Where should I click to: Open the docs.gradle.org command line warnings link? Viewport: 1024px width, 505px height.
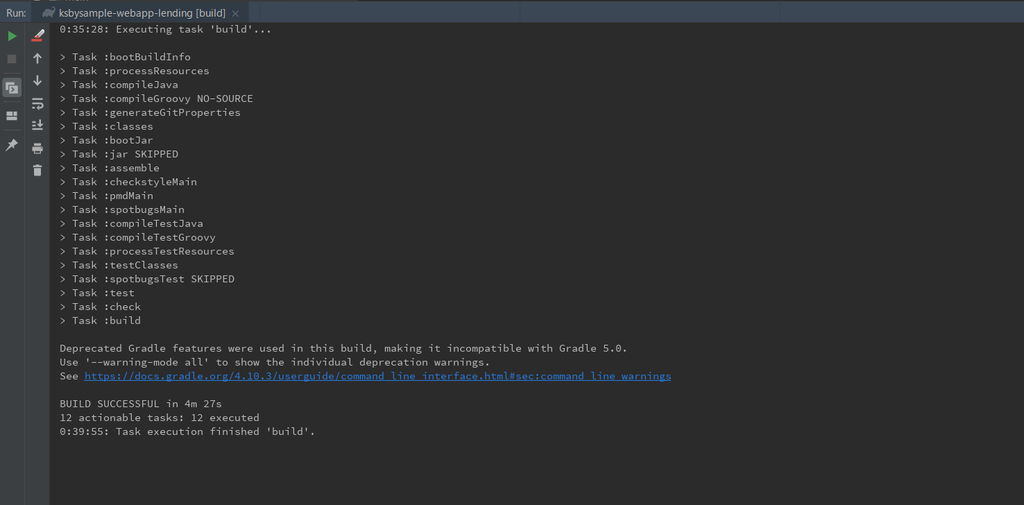pyautogui.click(x=377, y=376)
